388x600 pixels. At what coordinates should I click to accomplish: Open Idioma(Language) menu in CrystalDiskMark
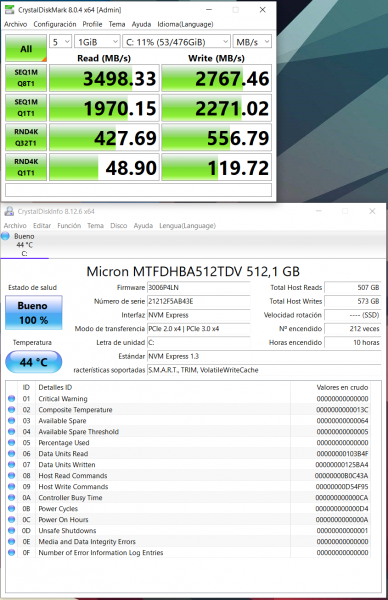point(185,24)
